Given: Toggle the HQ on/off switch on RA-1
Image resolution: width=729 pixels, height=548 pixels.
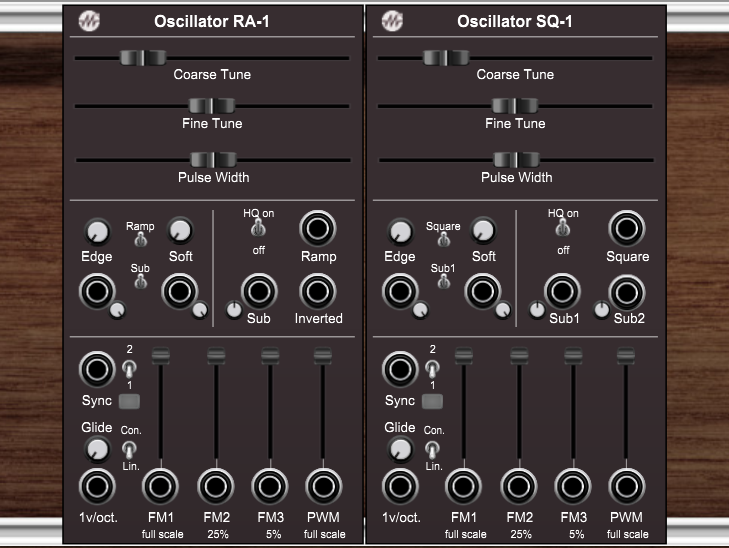Looking at the screenshot, I should (258, 228).
